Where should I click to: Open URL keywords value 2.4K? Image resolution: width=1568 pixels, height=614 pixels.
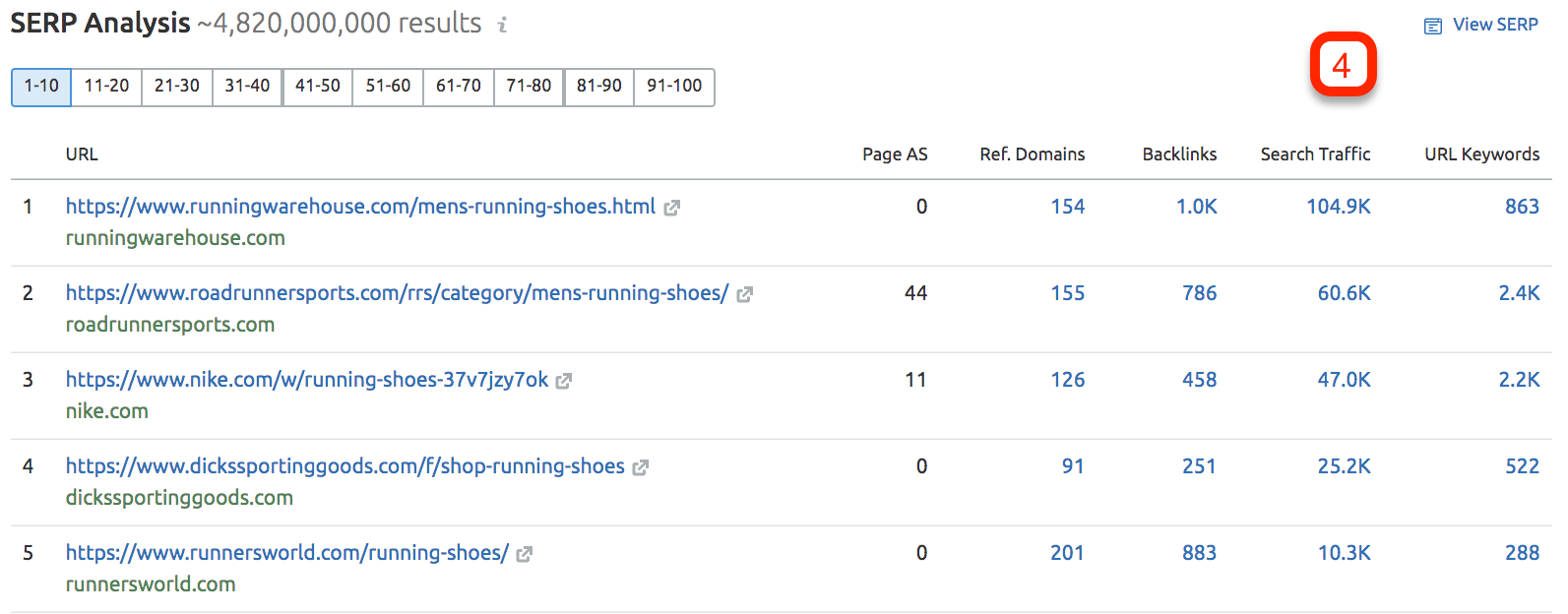(x=1519, y=293)
